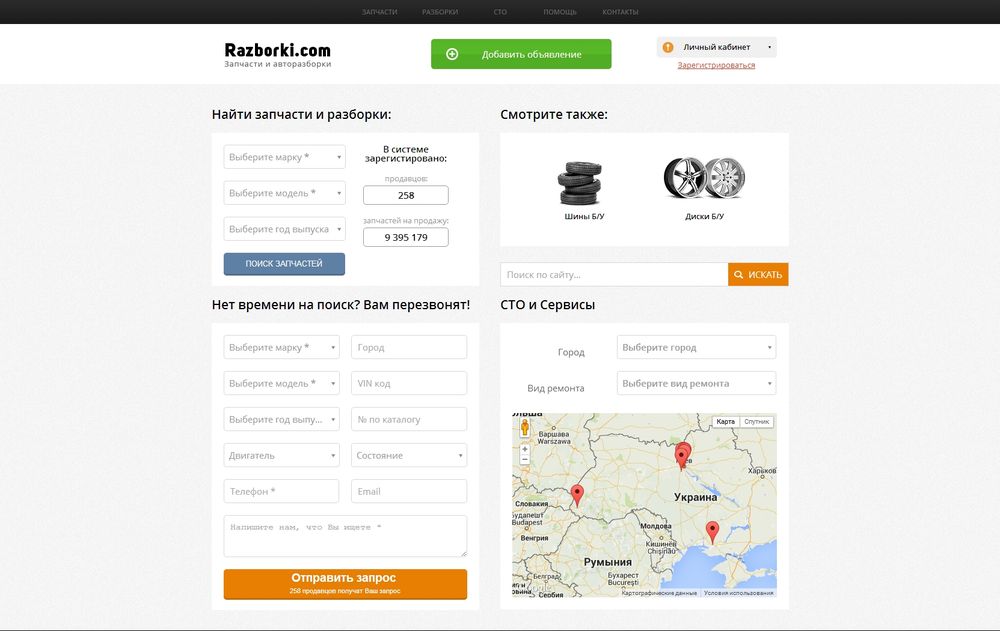
Task: Click the Картографические данные map label
Action: pyautogui.click(x=659, y=593)
